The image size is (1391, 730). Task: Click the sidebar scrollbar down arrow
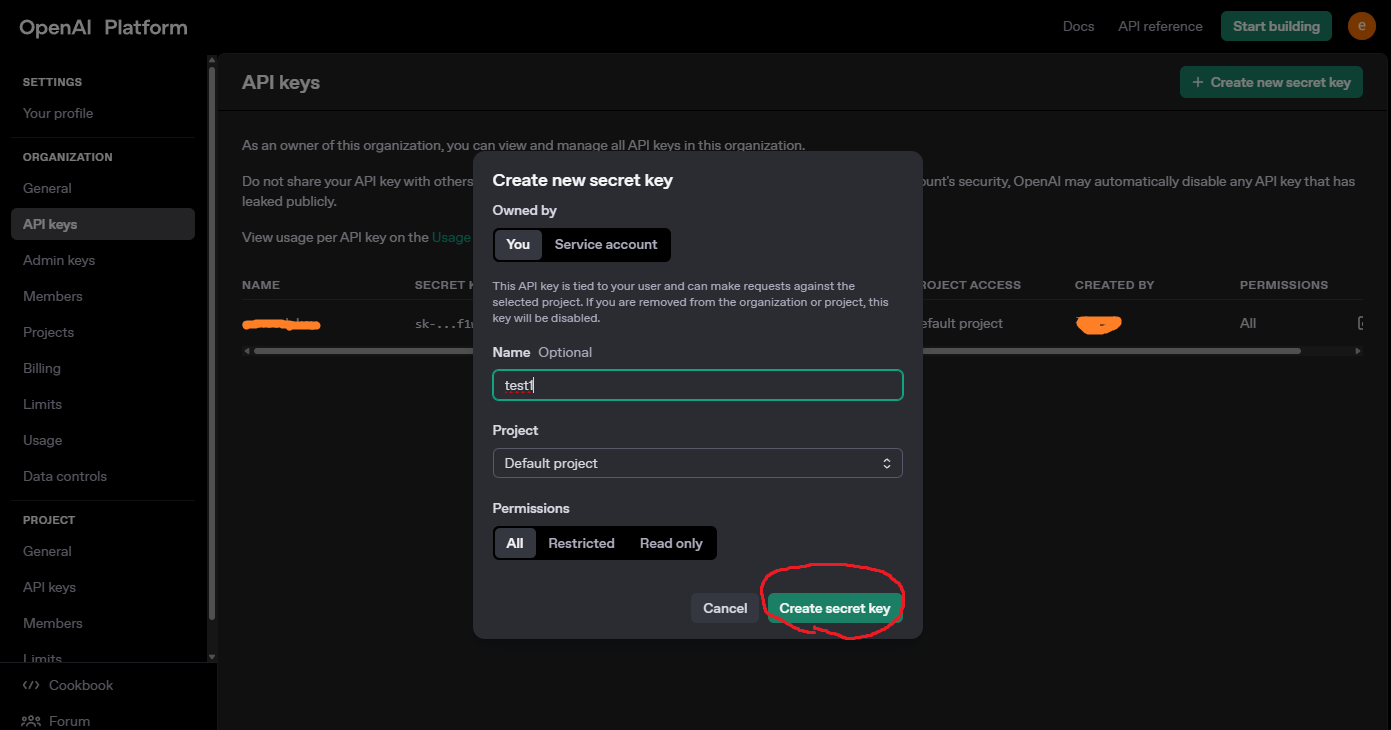211,656
